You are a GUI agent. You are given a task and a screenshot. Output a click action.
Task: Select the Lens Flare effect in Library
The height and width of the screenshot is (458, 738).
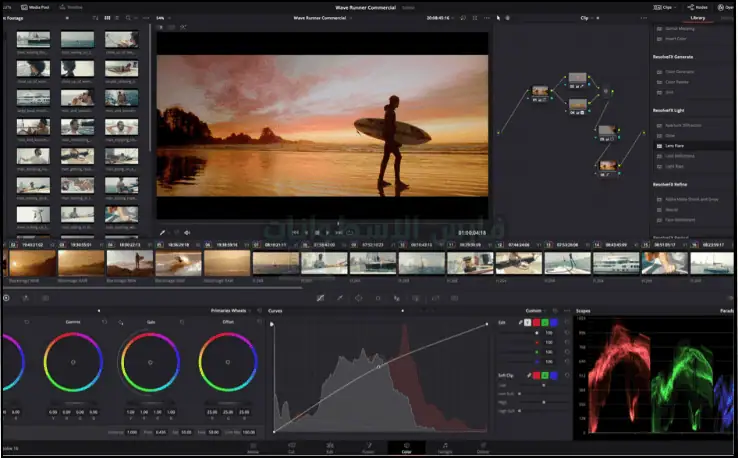click(x=673, y=146)
